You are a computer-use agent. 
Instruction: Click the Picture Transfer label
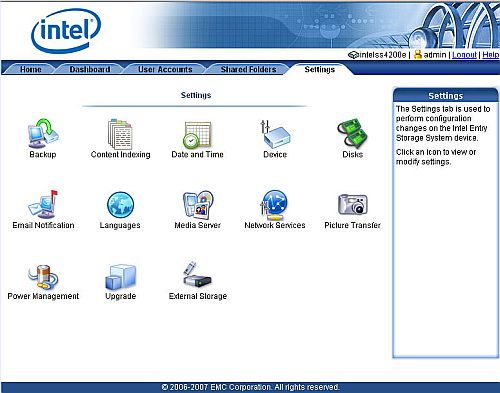click(x=352, y=225)
